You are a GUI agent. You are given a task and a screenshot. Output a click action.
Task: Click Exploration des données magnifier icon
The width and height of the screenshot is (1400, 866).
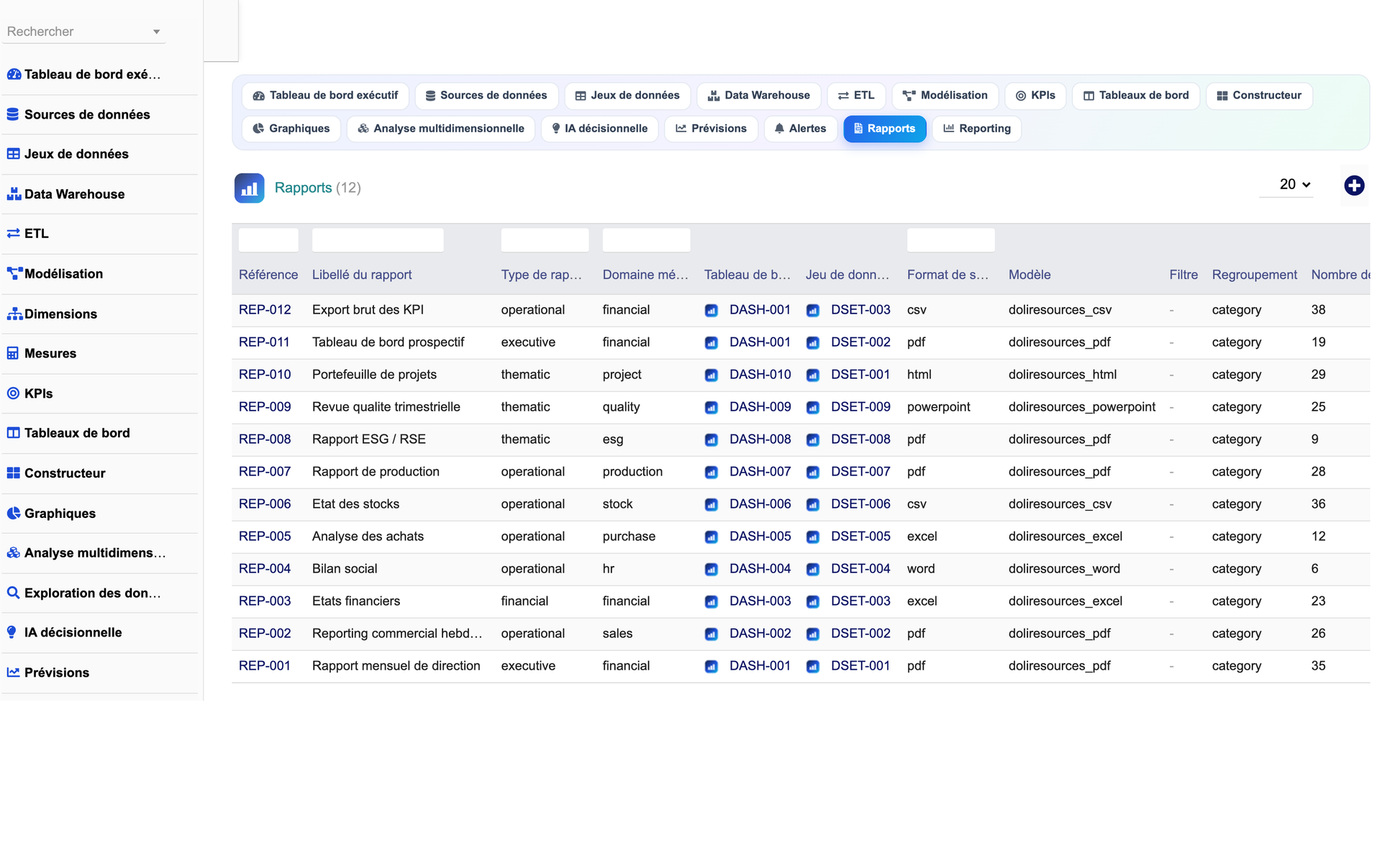click(13, 593)
